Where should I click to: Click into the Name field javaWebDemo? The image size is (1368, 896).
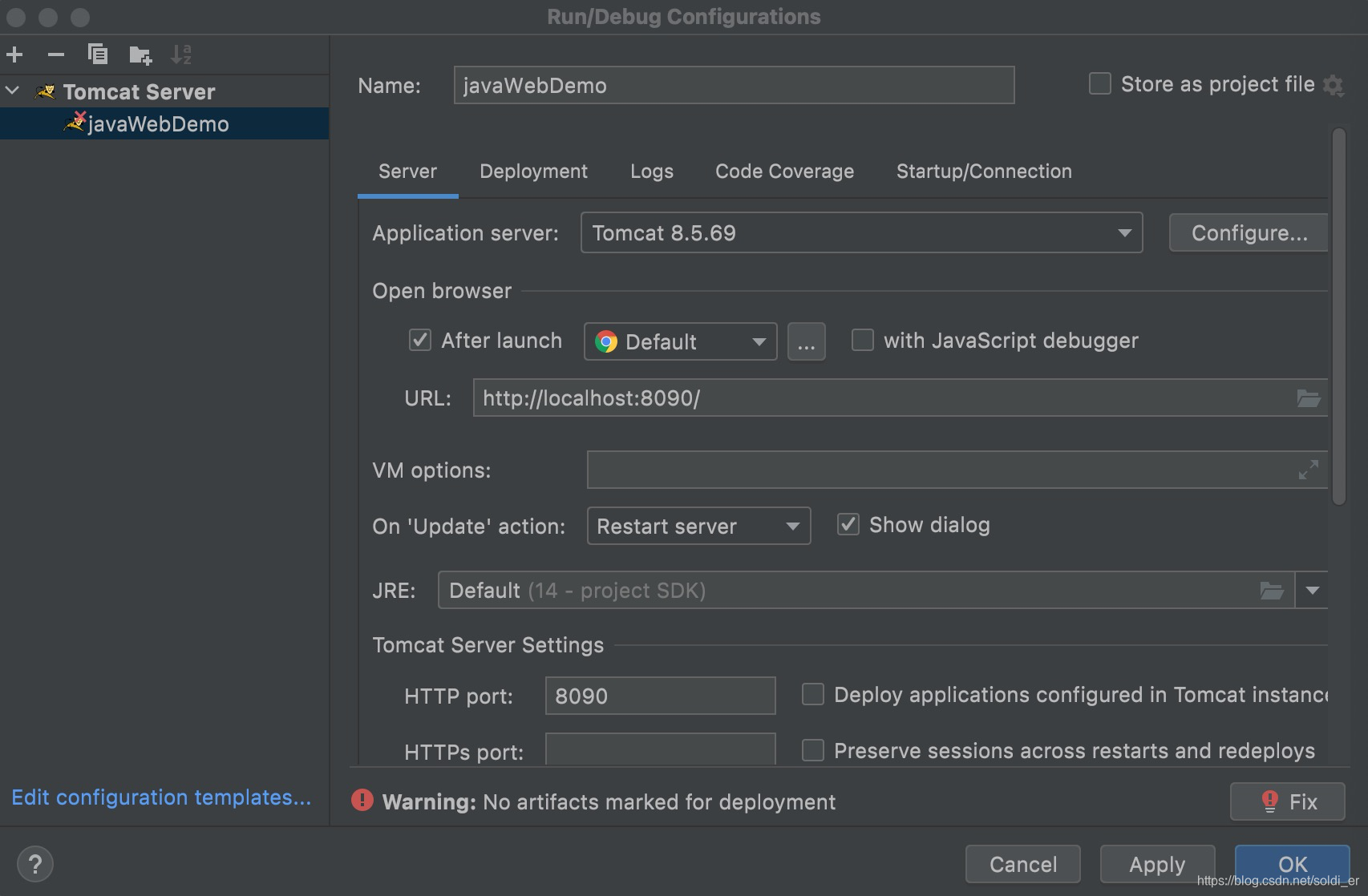coord(734,85)
